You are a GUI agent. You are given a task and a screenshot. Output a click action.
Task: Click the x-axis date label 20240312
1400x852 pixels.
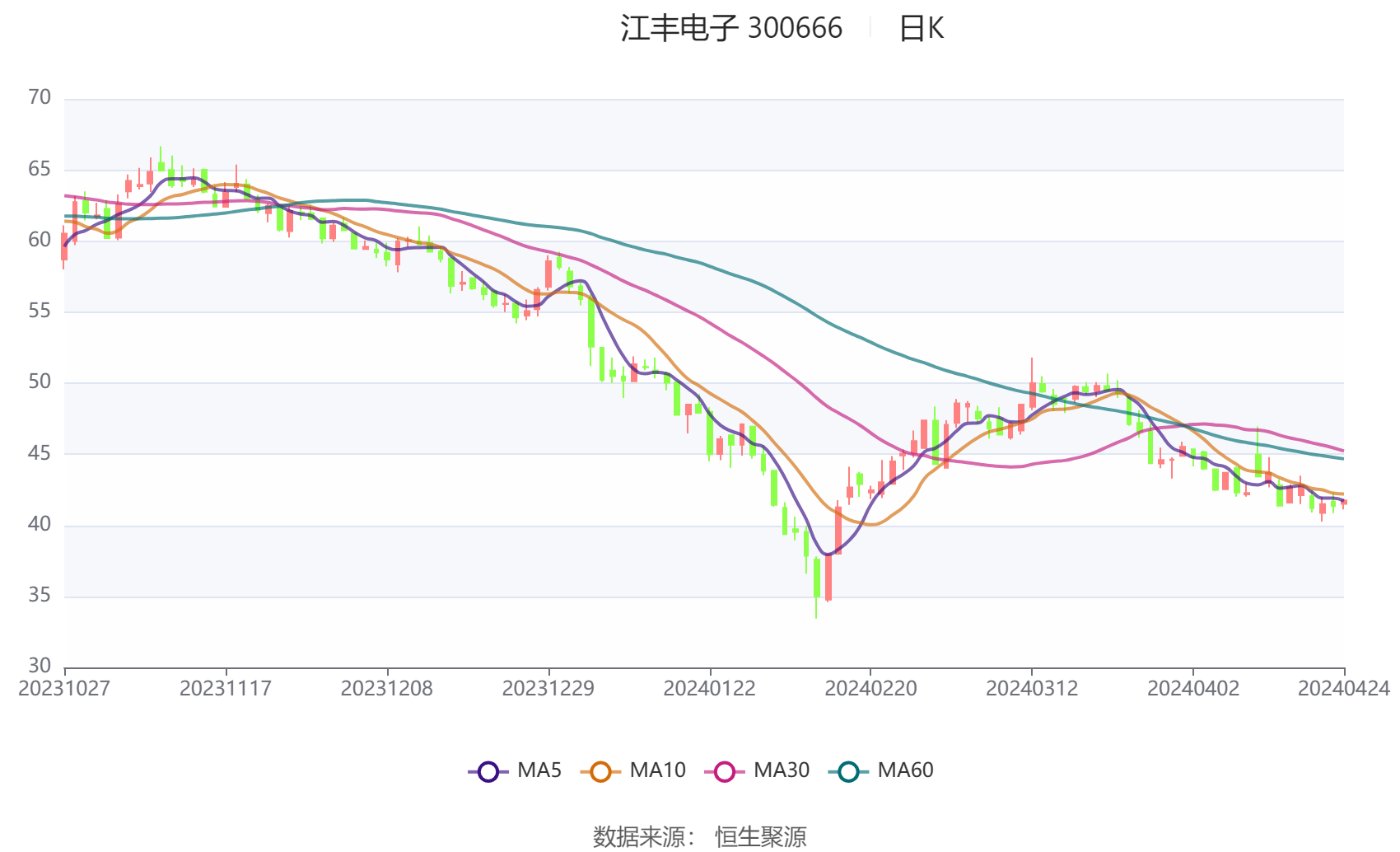click(x=1032, y=689)
